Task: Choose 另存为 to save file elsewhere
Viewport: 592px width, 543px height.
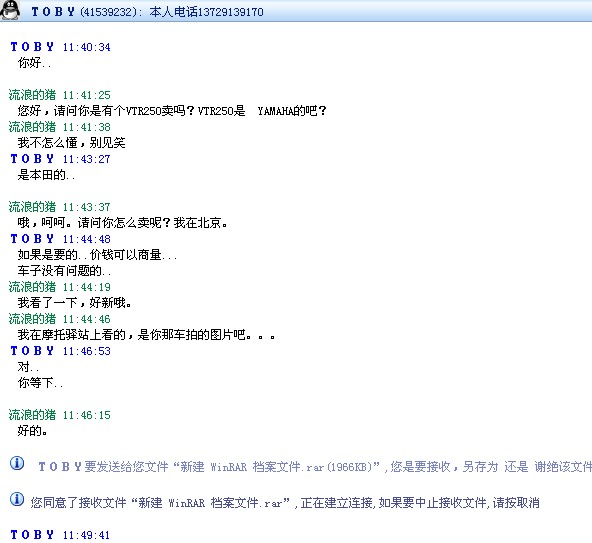Action: (x=480, y=467)
